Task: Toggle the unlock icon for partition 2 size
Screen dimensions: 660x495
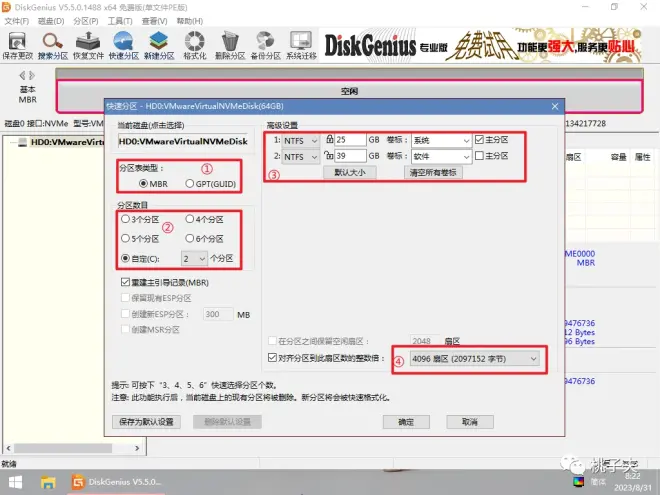Action: [x=329, y=155]
